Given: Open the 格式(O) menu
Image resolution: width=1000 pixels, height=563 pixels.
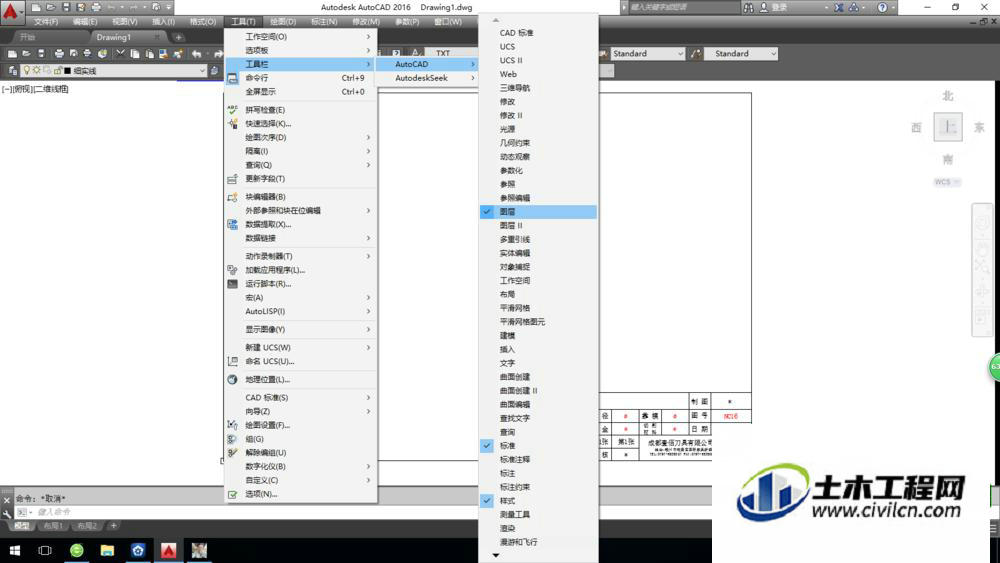Looking at the screenshot, I should 202,22.
